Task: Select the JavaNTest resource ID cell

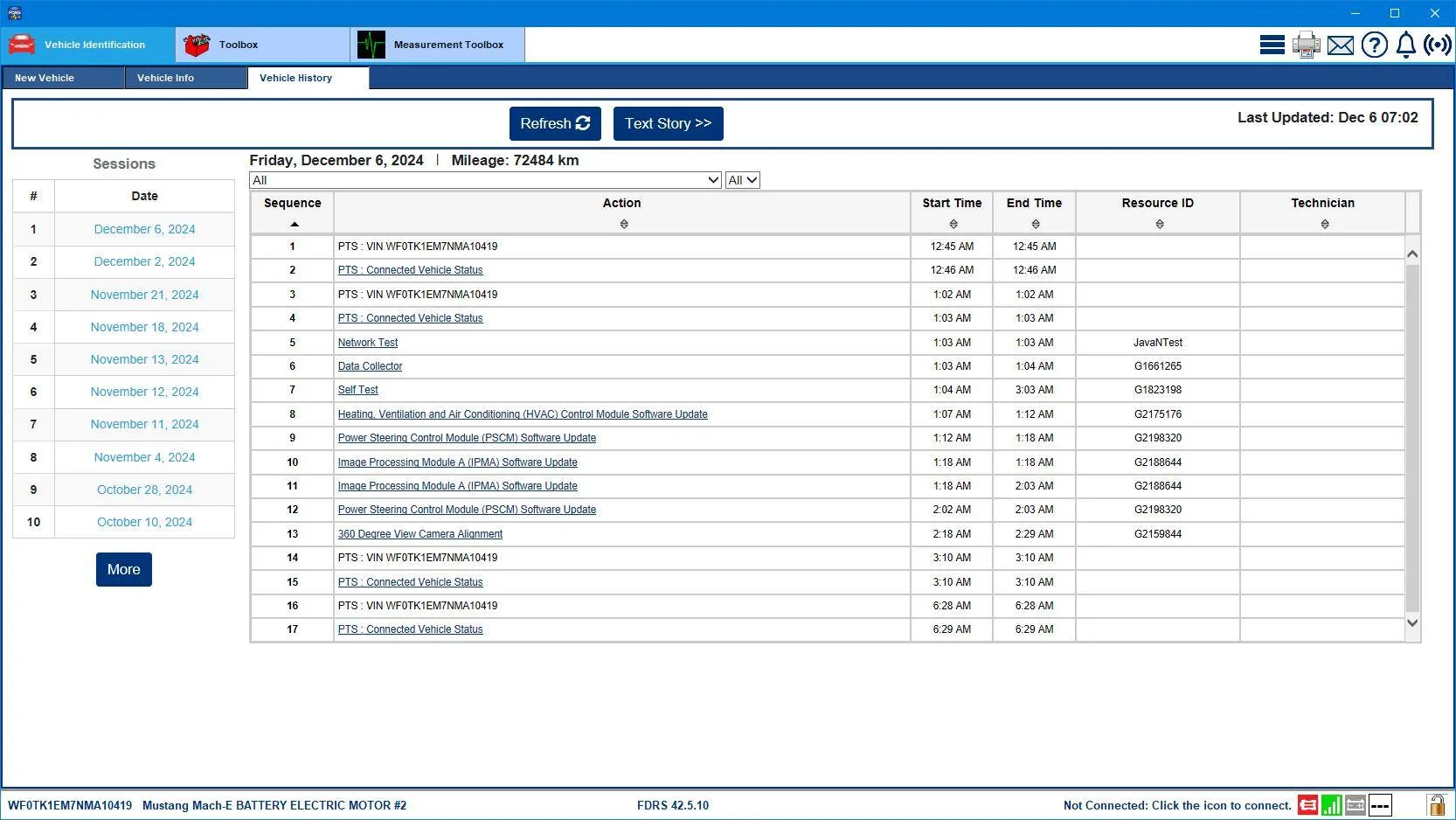Action: 1158,343
